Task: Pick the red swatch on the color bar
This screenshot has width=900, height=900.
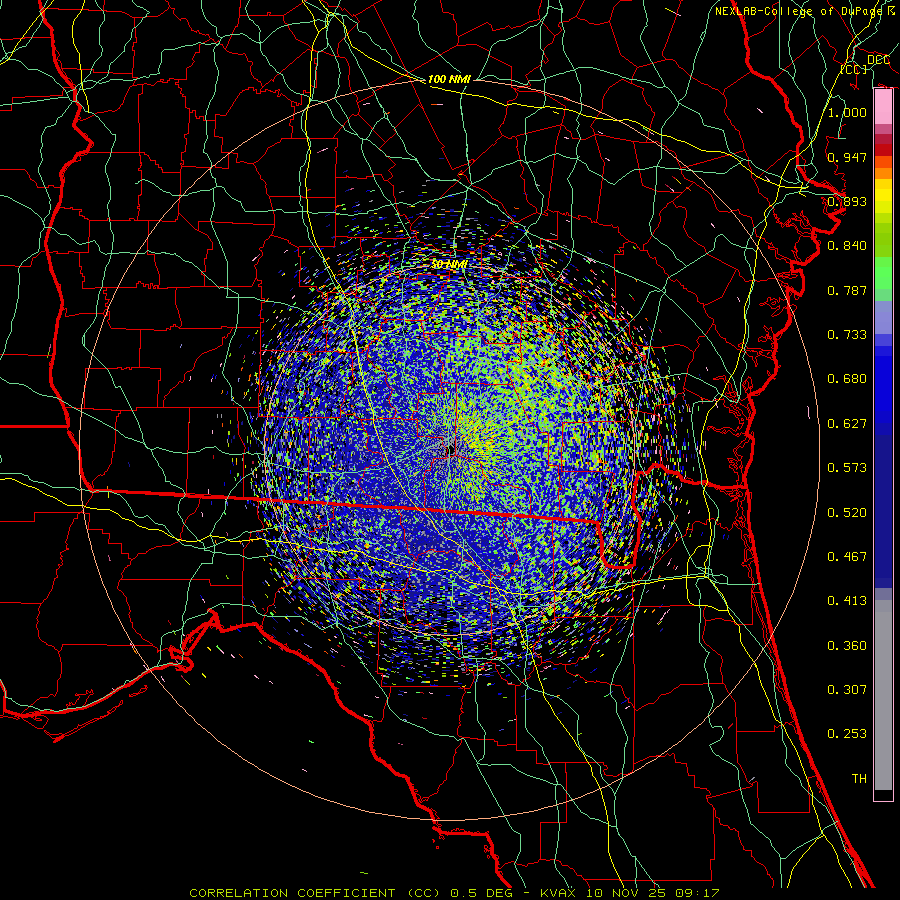Action: click(x=883, y=150)
